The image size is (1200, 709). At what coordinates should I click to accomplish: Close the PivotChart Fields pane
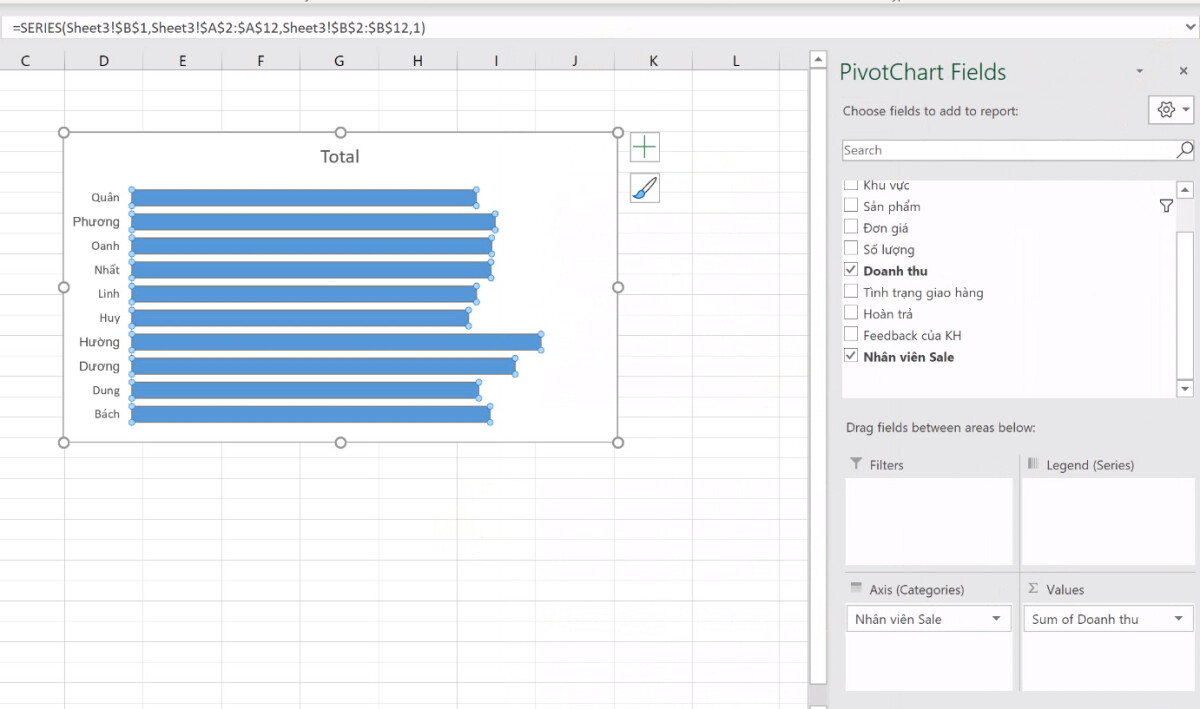[x=1183, y=71]
